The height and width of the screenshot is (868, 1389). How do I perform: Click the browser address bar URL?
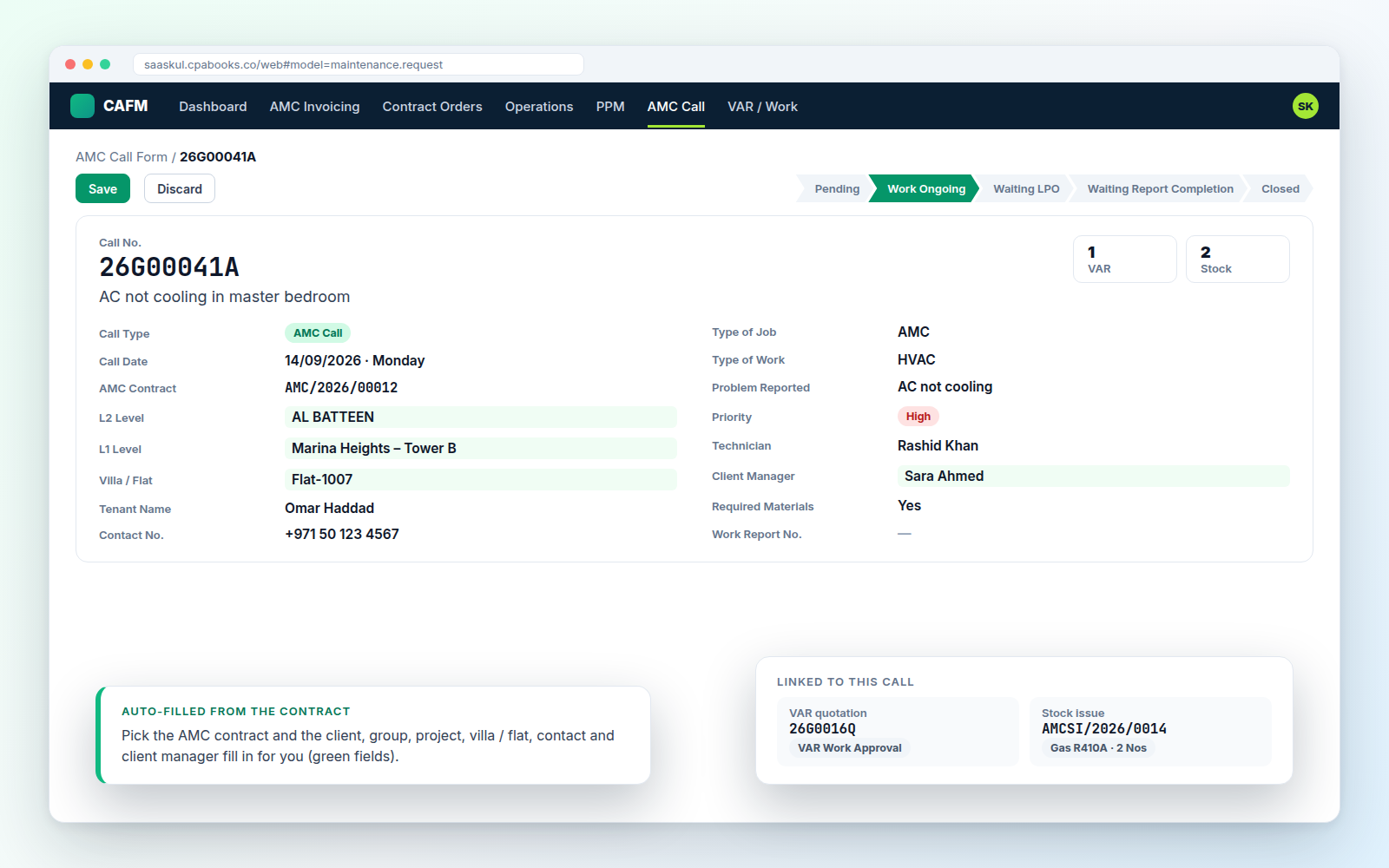coord(359,64)
